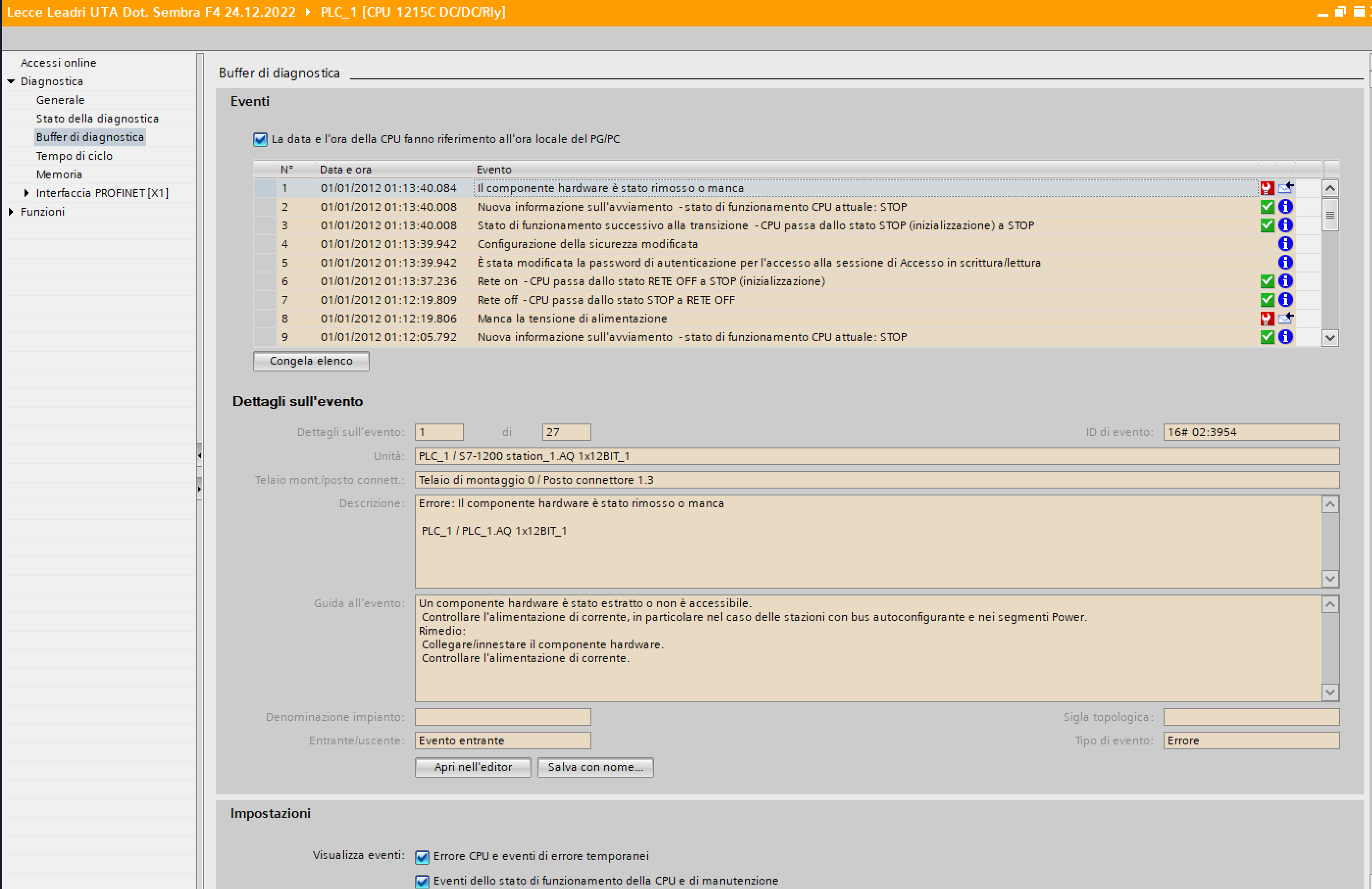
Task: Click Tipo di evento field Errore
Action: [x=1251, y=741]
